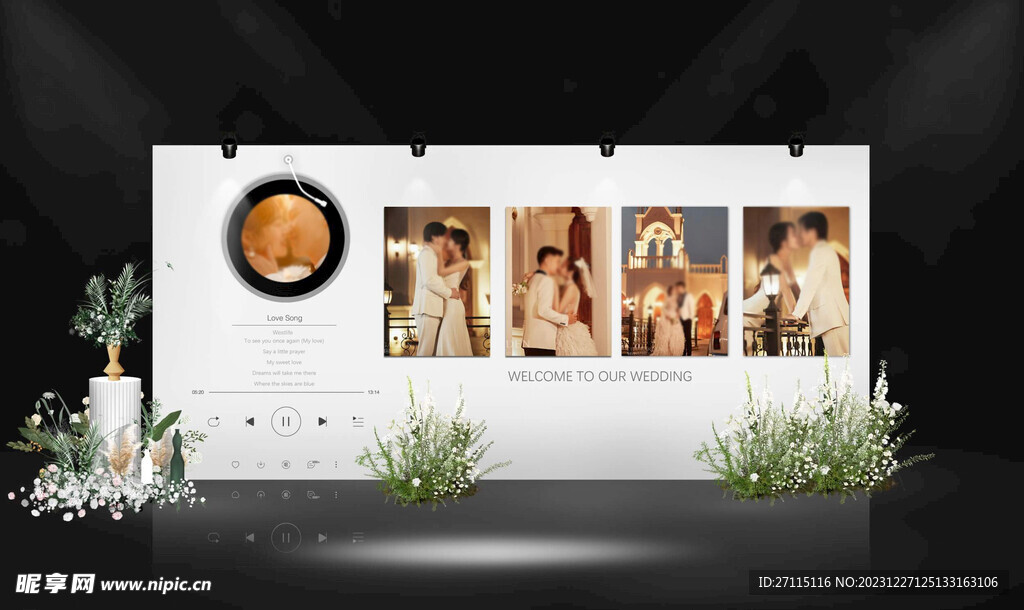This screenshot has width=1024, height=610.
Task: Open the playlist queue icon
Action: pyautogui.click(x=358, y=421)
